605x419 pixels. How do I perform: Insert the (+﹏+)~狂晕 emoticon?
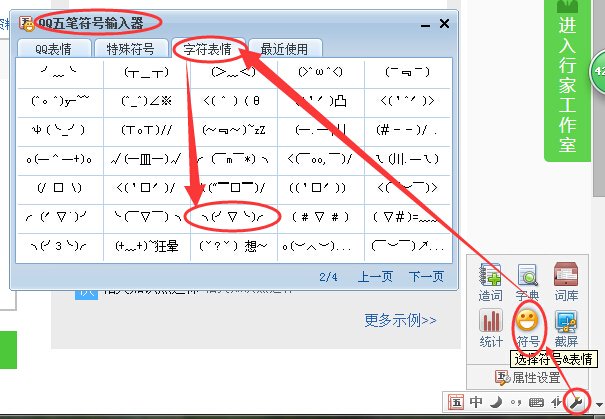tap(147, 246)
